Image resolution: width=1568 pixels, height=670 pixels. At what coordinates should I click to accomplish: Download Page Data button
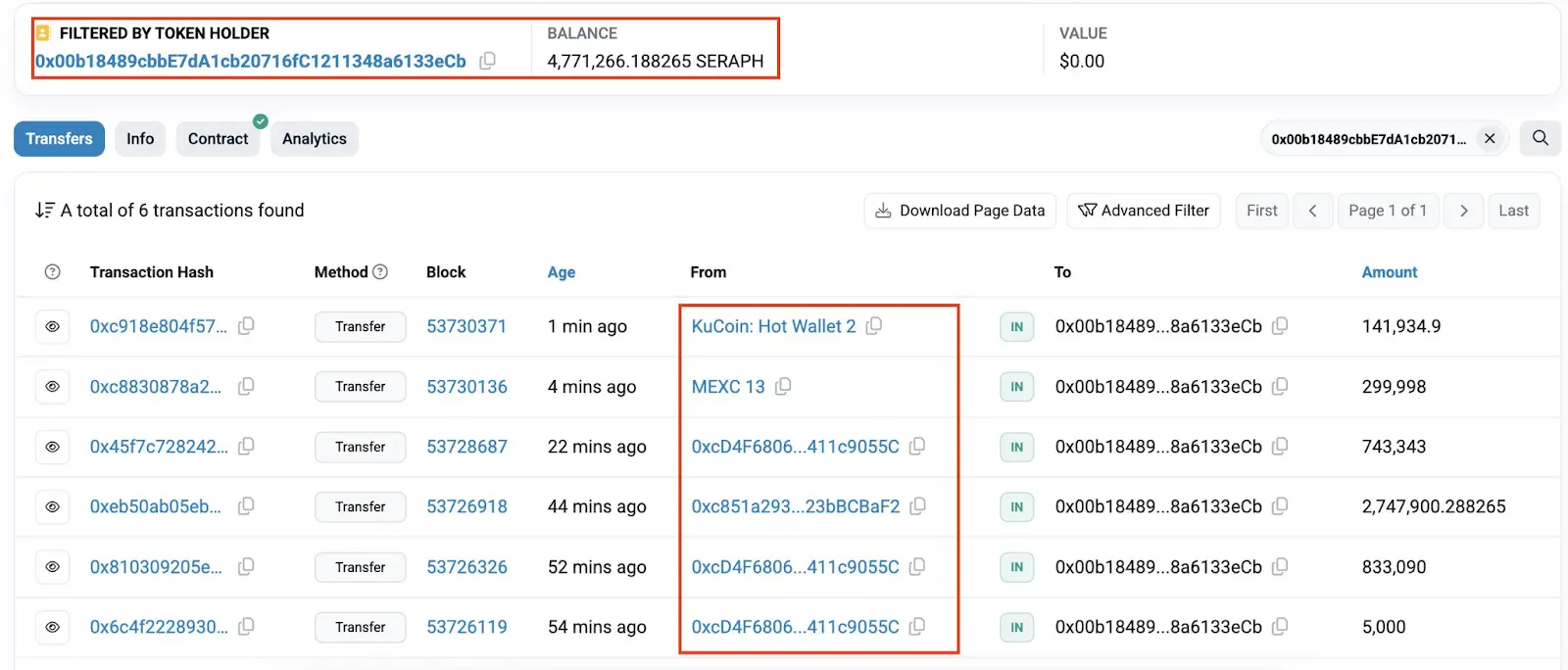[x=959, y=211]
